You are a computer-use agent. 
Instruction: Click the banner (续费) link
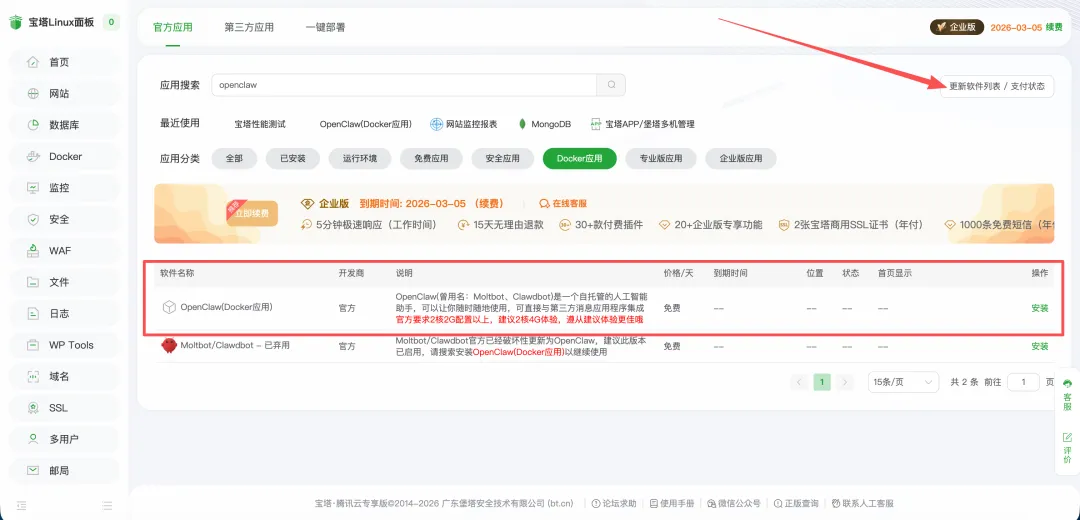489,204
